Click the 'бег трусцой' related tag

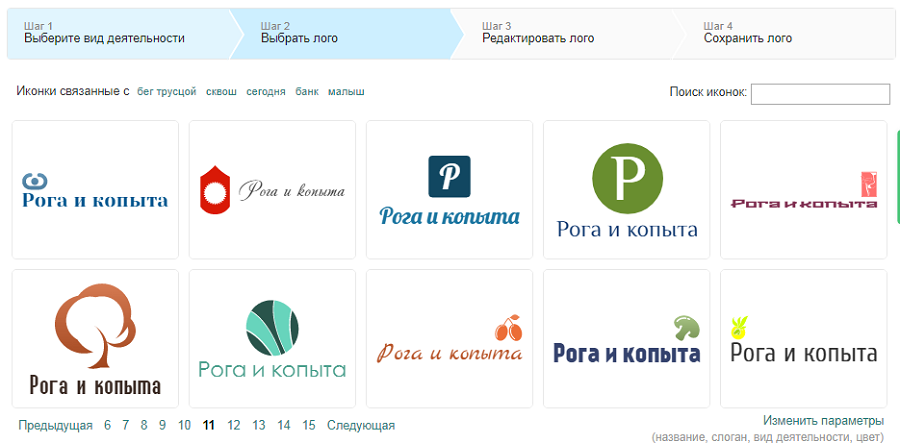(x=167, y=92)
